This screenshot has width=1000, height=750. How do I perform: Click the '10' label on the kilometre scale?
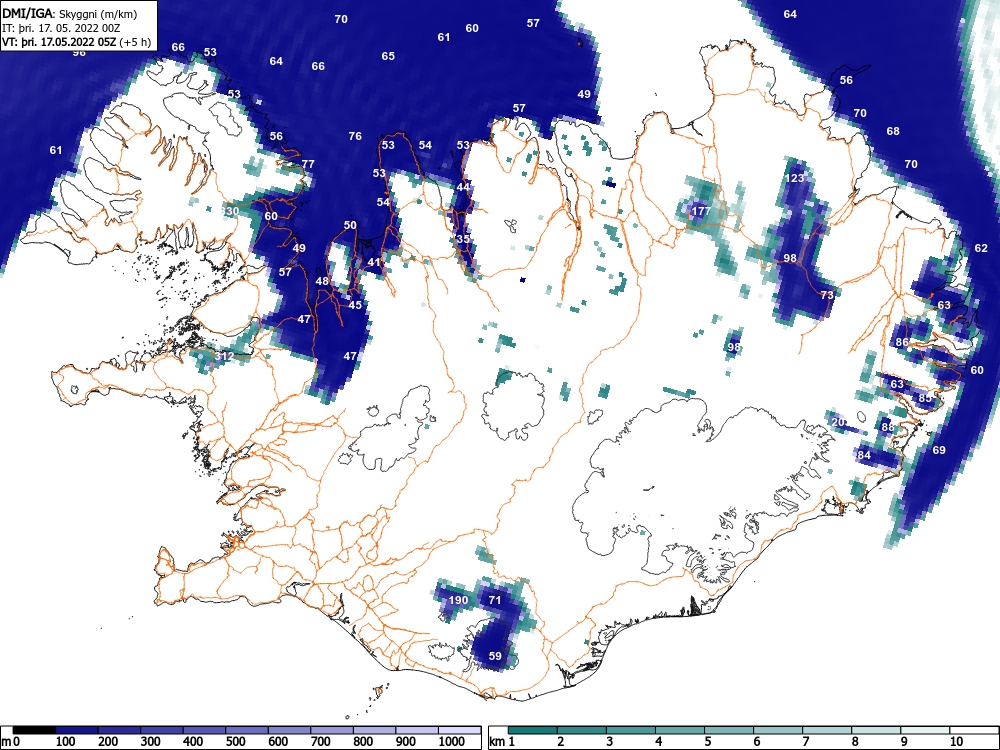tap(956, 742)
